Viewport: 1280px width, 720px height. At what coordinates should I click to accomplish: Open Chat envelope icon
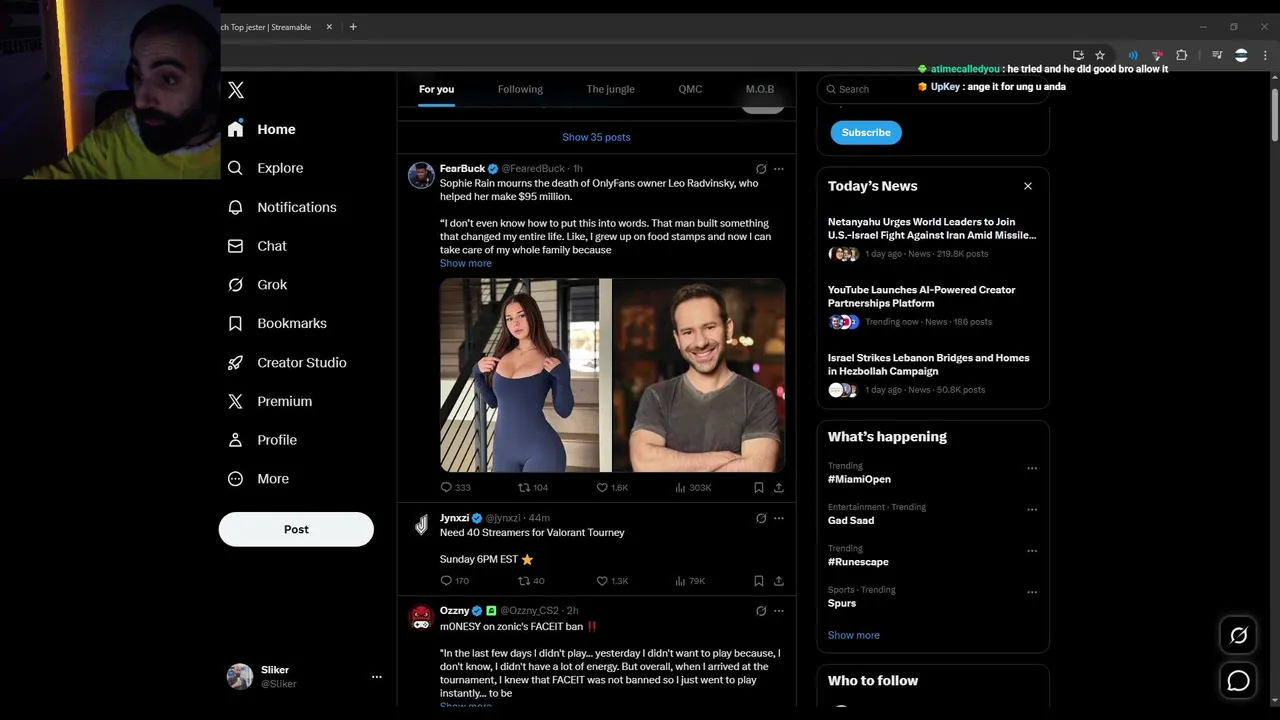point(235,246)
